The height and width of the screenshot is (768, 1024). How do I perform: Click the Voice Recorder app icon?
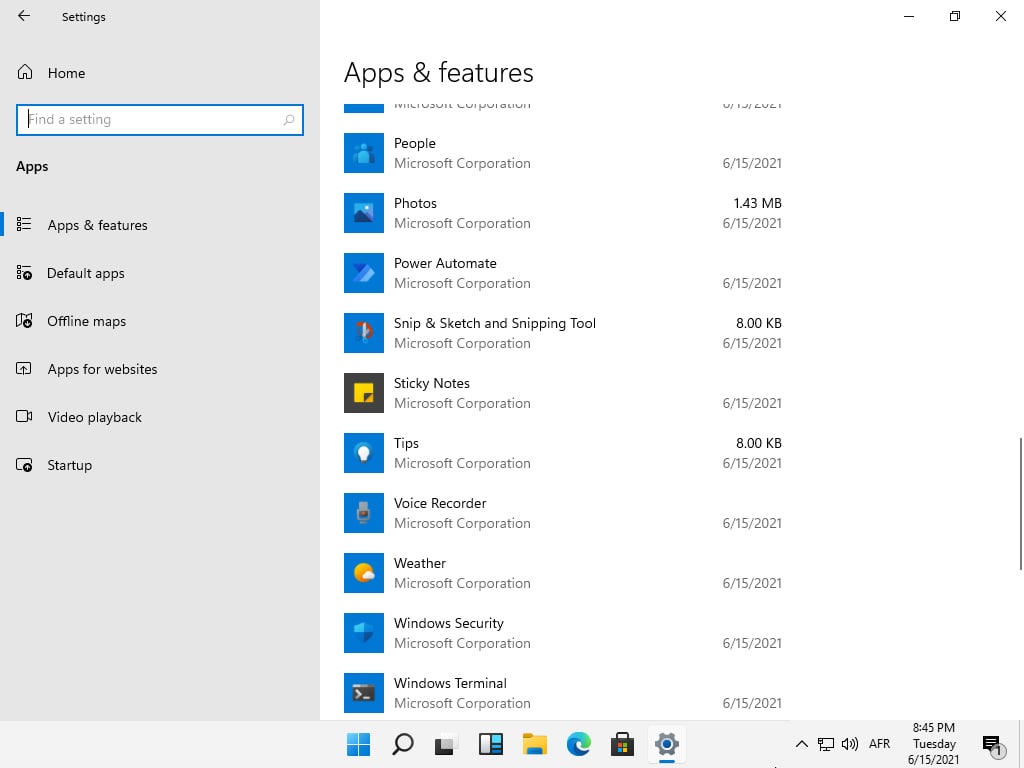pos(364,513)
